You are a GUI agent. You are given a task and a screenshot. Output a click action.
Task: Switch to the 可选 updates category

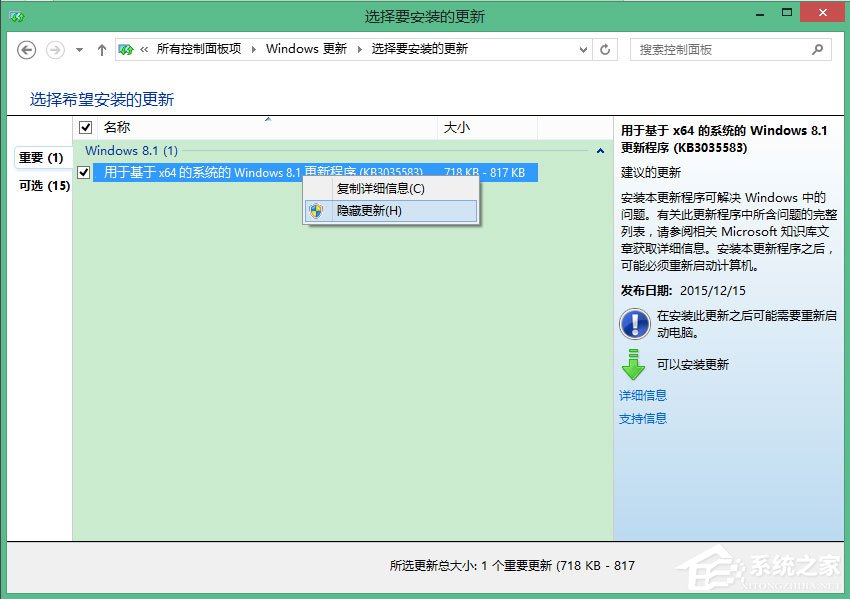[30, 185]
